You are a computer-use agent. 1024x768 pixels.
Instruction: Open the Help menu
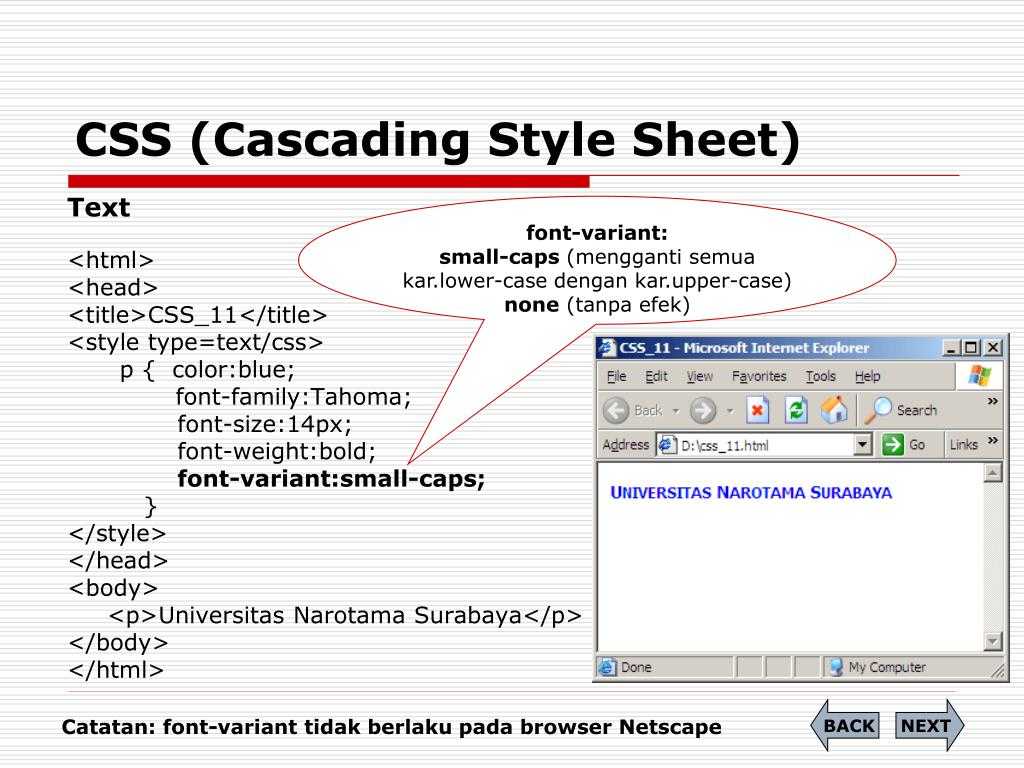[x=867, y=376]
